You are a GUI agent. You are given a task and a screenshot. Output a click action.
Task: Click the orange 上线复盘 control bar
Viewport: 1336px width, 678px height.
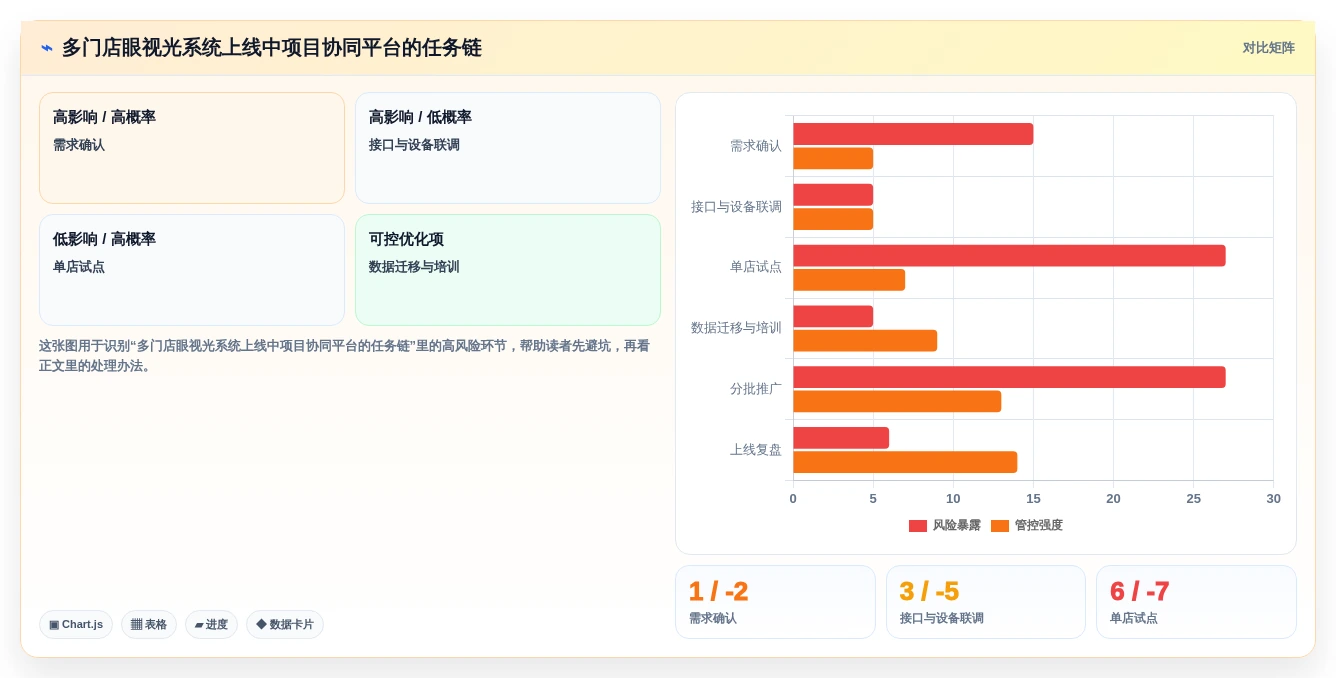(905, 462)
